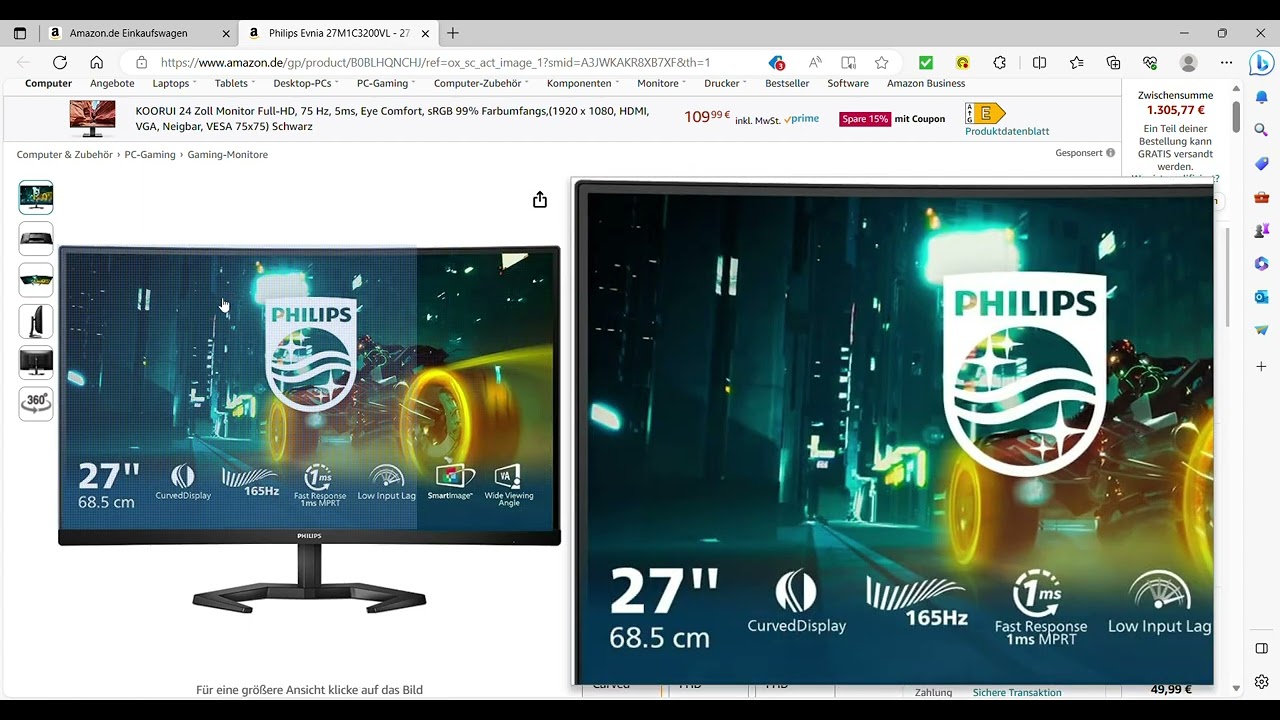Open Bing Copilot sidebar button
Viewport: 1280px width, 720px height.
(x=1261, y=63)
